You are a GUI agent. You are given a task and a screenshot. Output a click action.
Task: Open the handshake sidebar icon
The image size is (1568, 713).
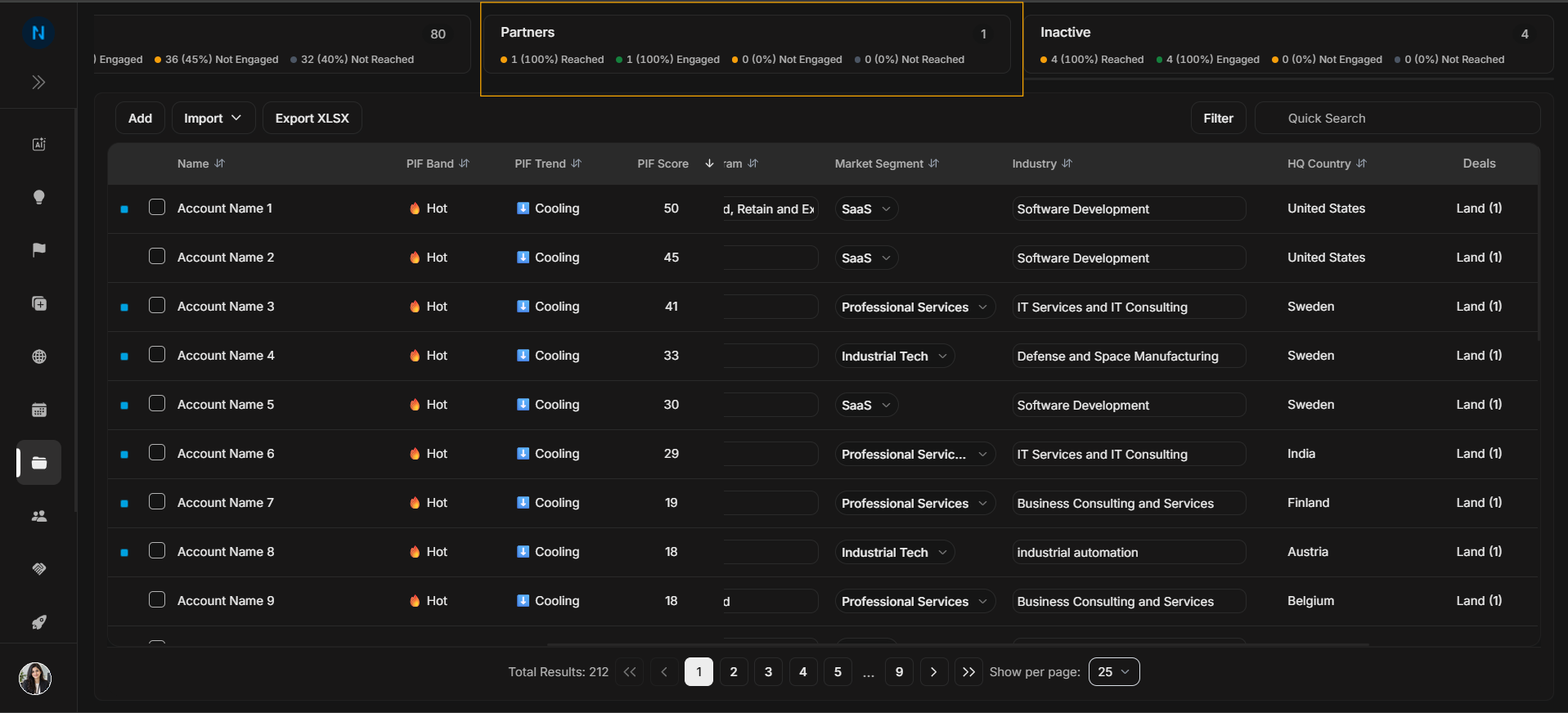tap(38, 569)
